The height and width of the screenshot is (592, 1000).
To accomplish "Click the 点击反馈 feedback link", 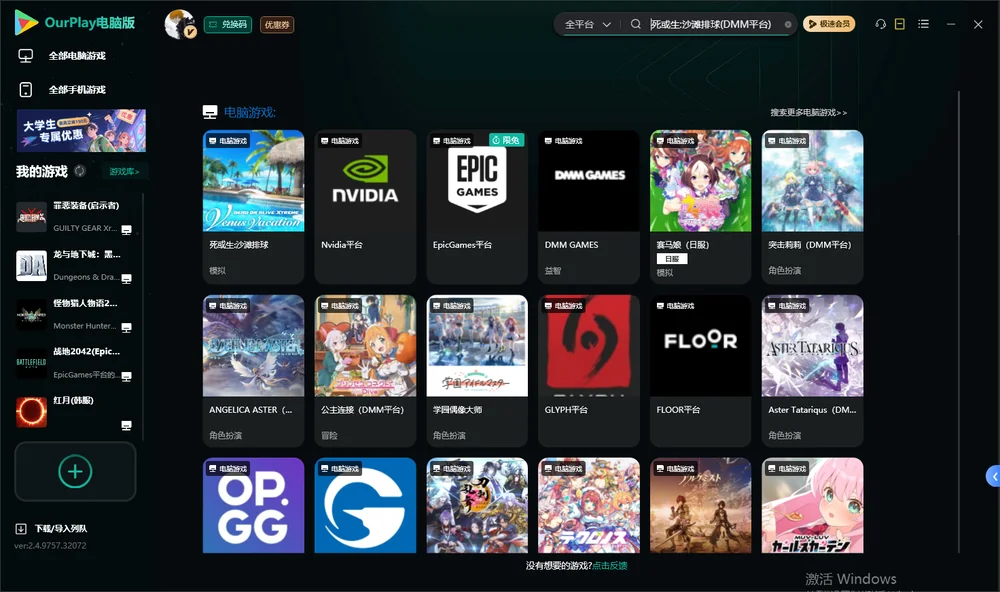I will point(610,565).
